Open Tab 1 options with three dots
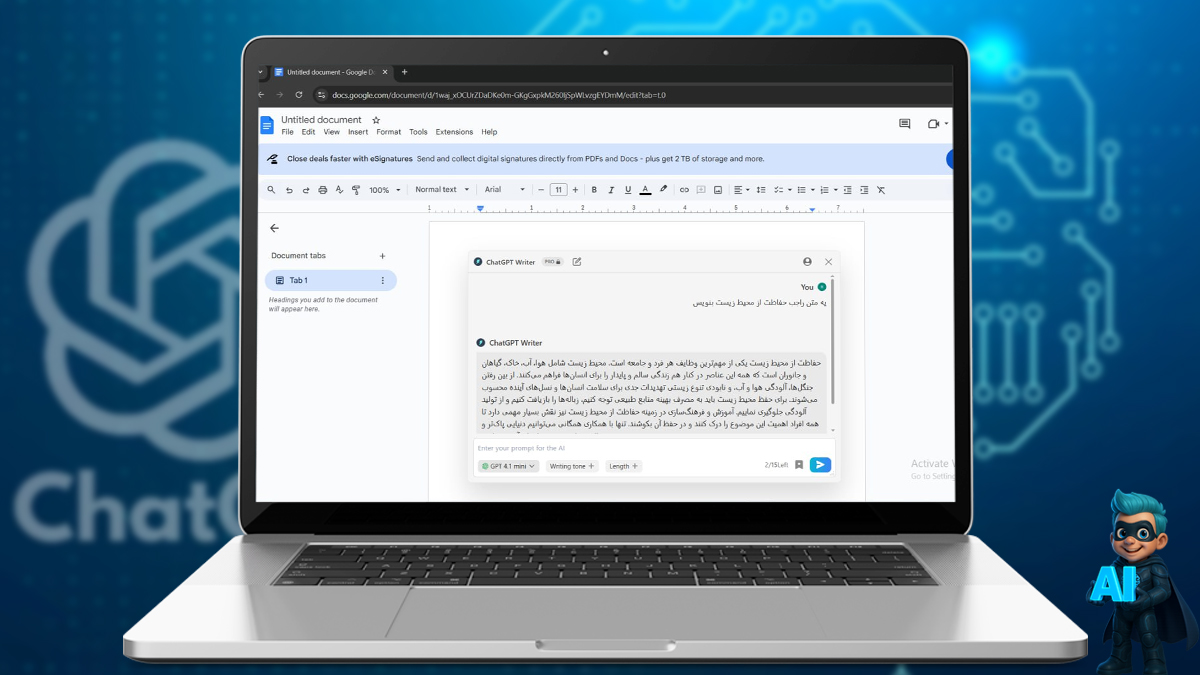 click(x=383, y=281)
